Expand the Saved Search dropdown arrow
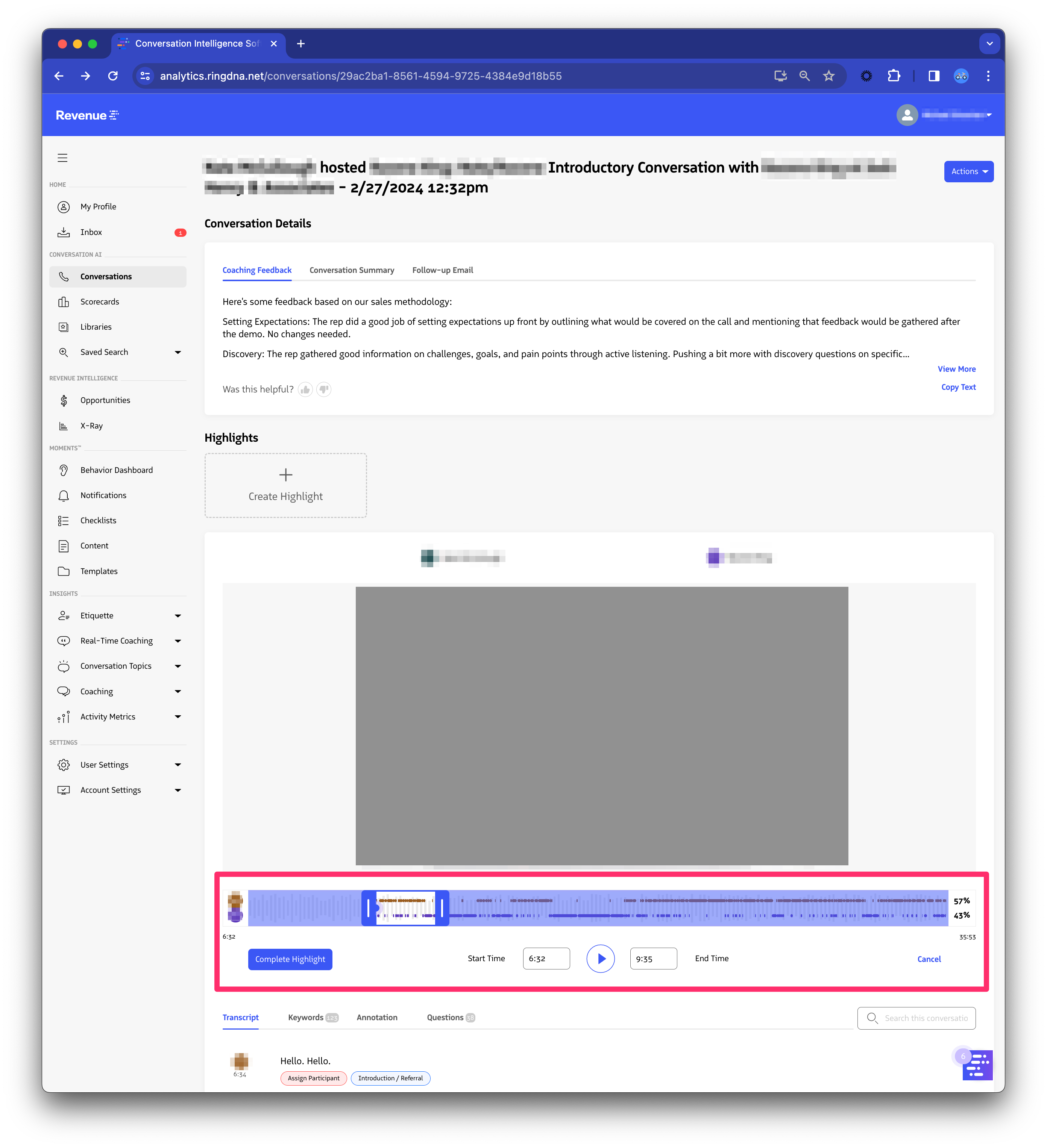 [x=178, y=353]
